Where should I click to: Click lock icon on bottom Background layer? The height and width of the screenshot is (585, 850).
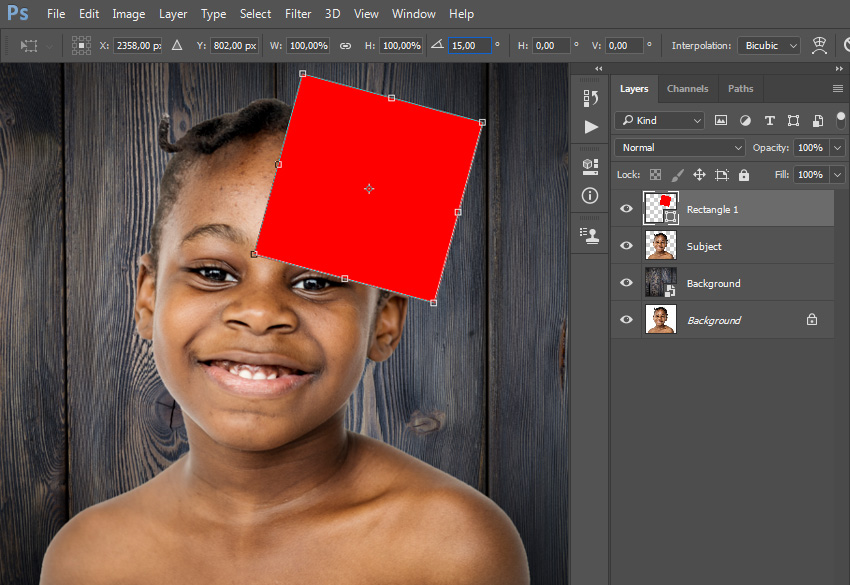pos(812,319)
